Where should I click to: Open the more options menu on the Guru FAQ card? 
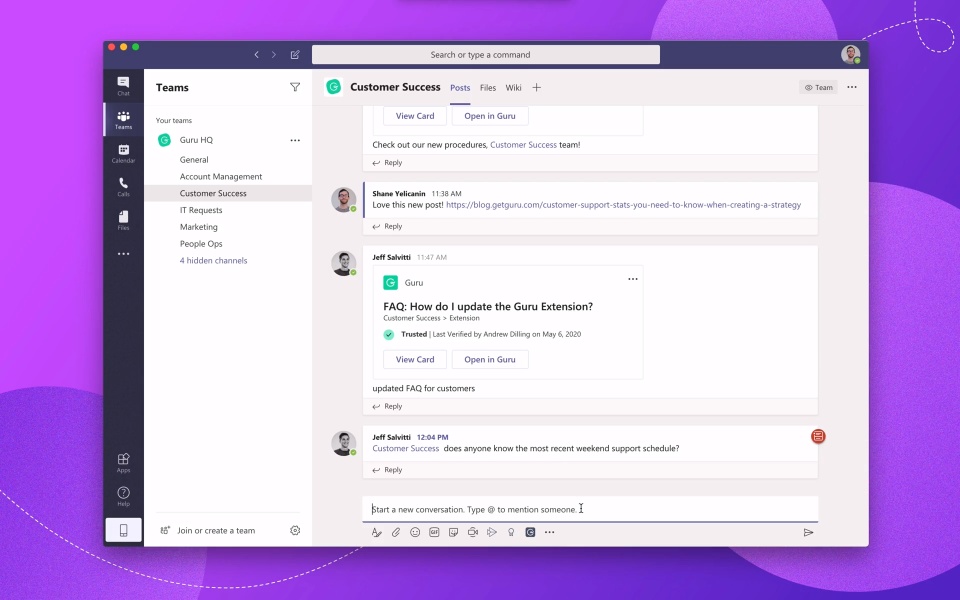[632, 279]
